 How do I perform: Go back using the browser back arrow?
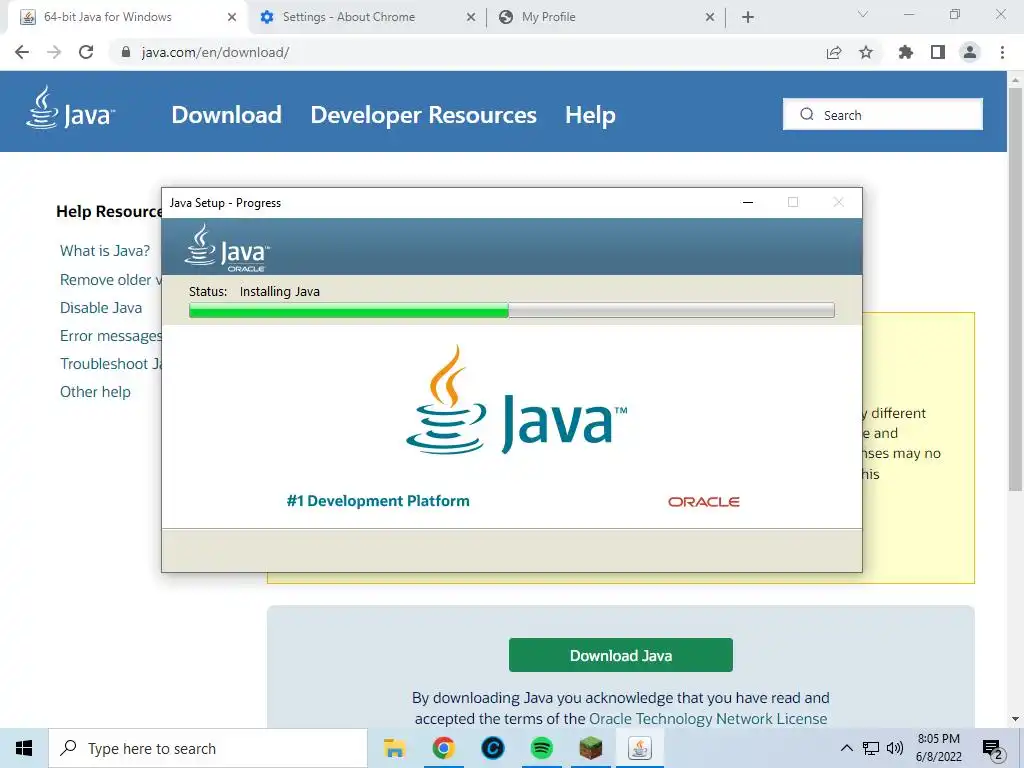coord(22,52)
